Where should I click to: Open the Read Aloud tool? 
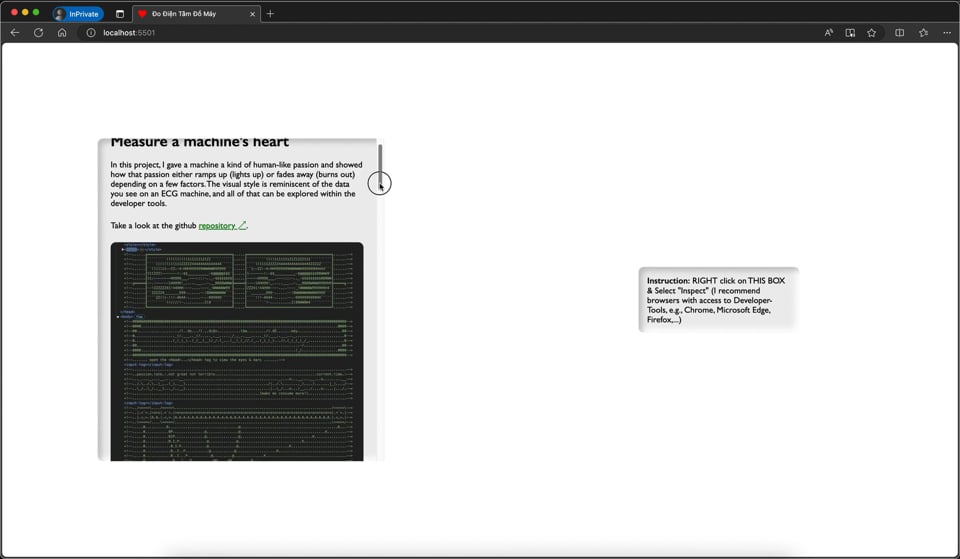coord(828,32)
